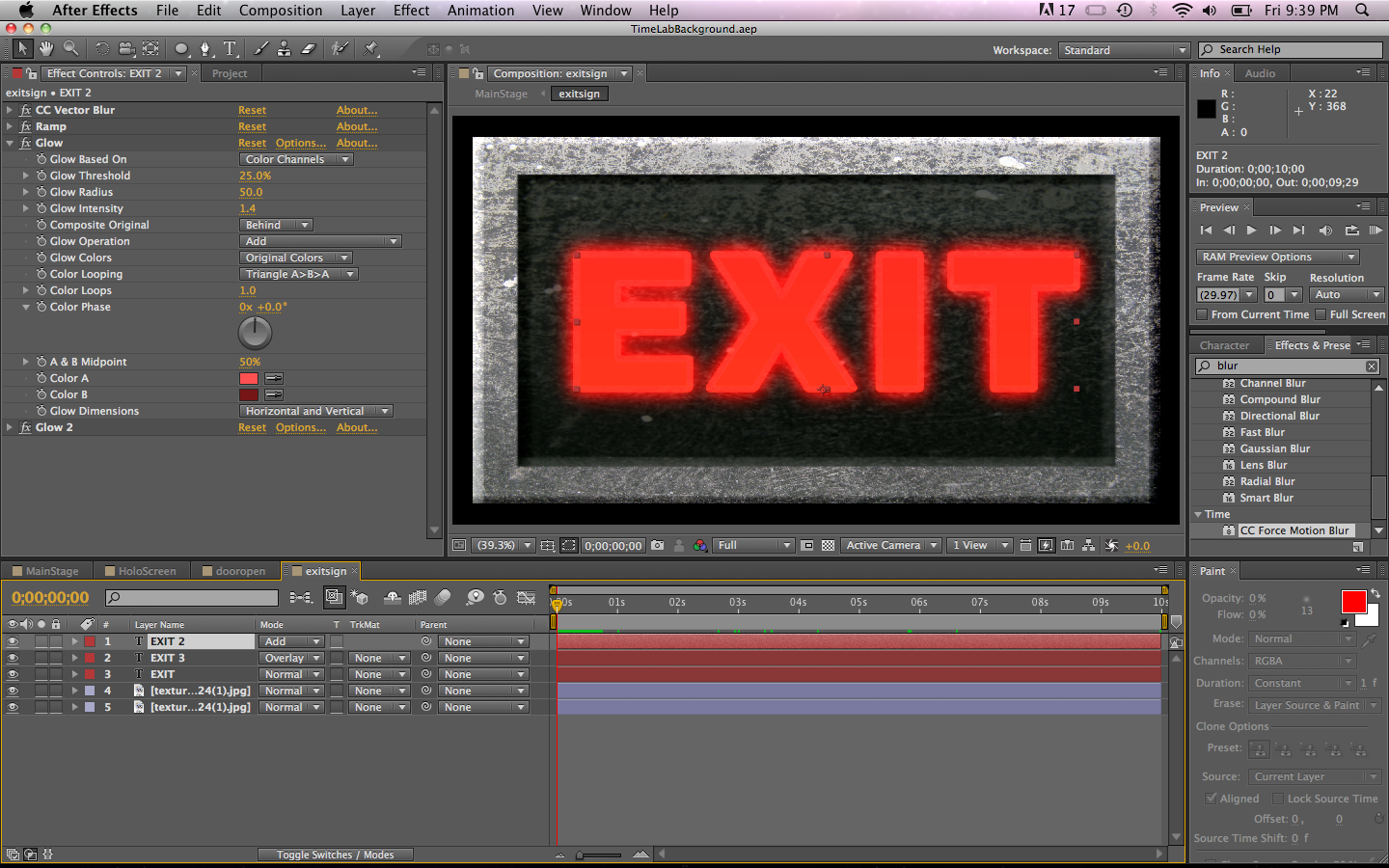The width and height of the screenshot is (1389, 868).
Task: Open the Glow Dimensions dropdown
Action: pos(316,411)
